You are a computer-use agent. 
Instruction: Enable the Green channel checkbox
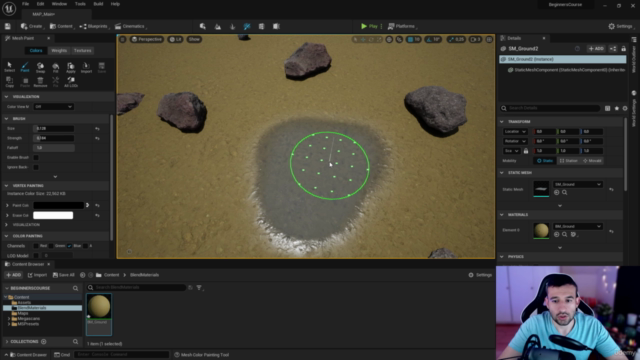pos(51,246)
